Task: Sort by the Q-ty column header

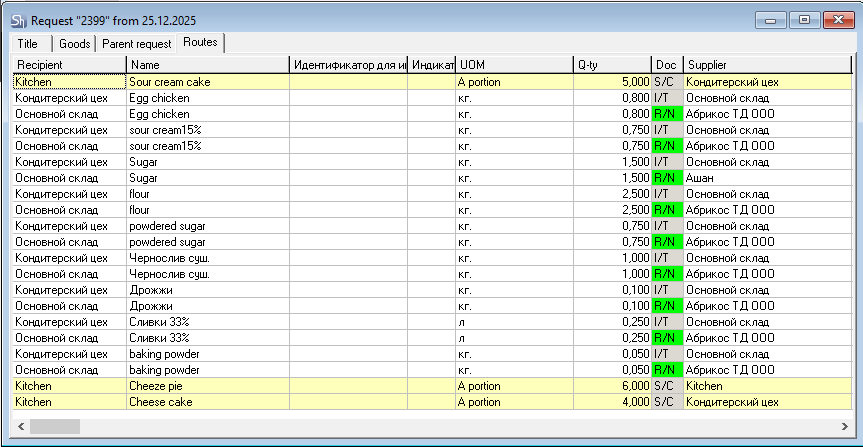Action: pyautogui.click(x=612, y=65)
